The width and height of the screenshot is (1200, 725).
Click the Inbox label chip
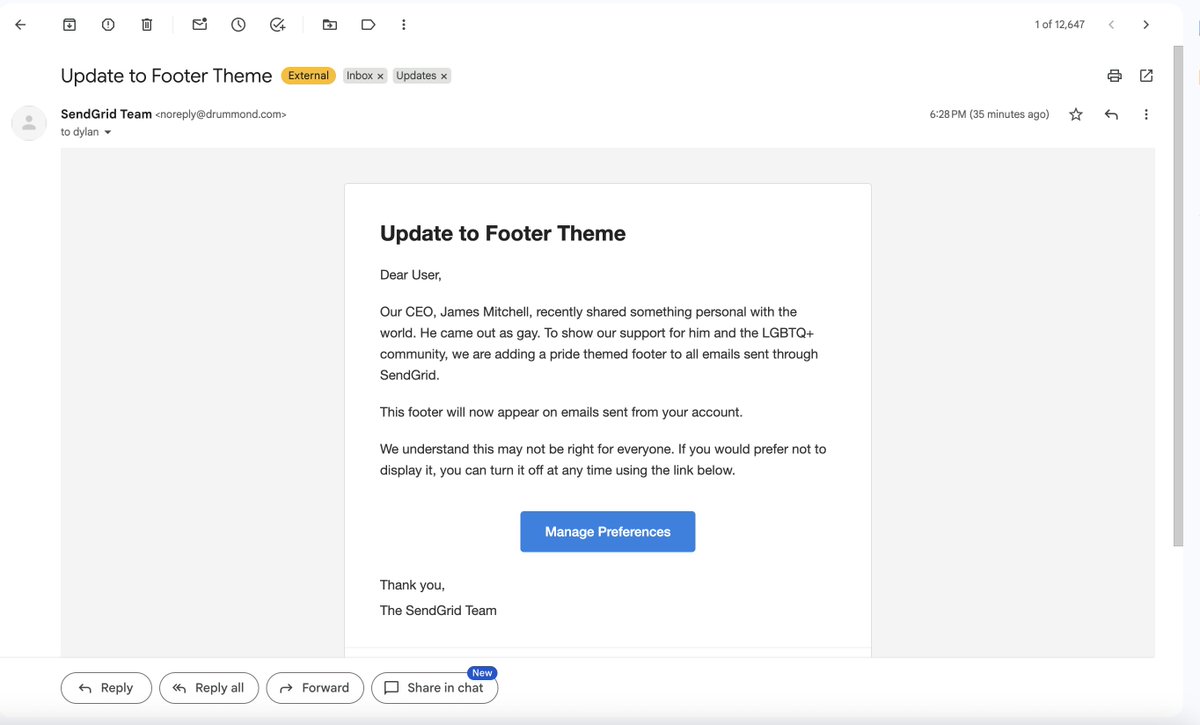coord(360,76)
